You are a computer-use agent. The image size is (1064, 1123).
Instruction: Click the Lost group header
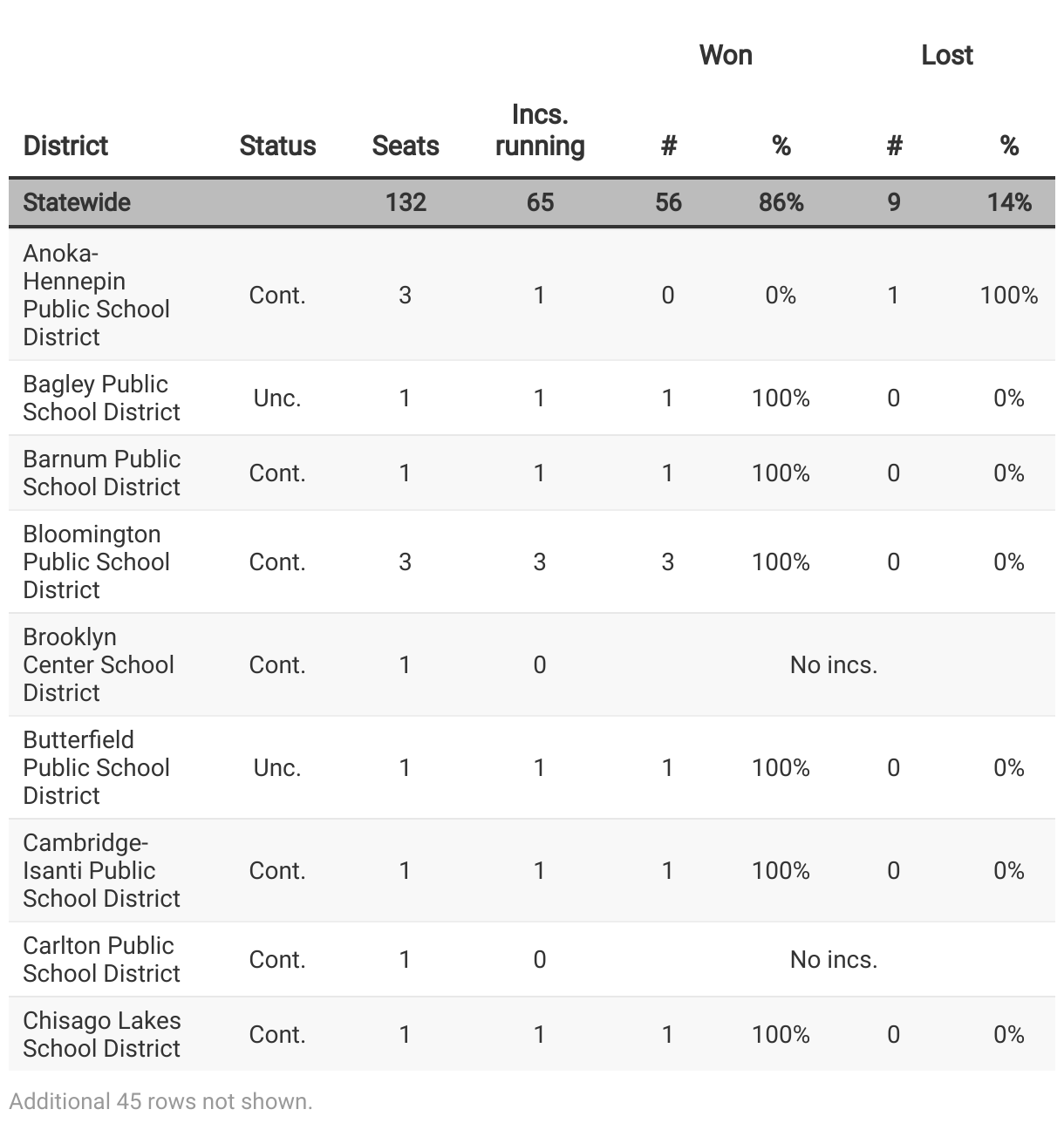pos(947,55)
